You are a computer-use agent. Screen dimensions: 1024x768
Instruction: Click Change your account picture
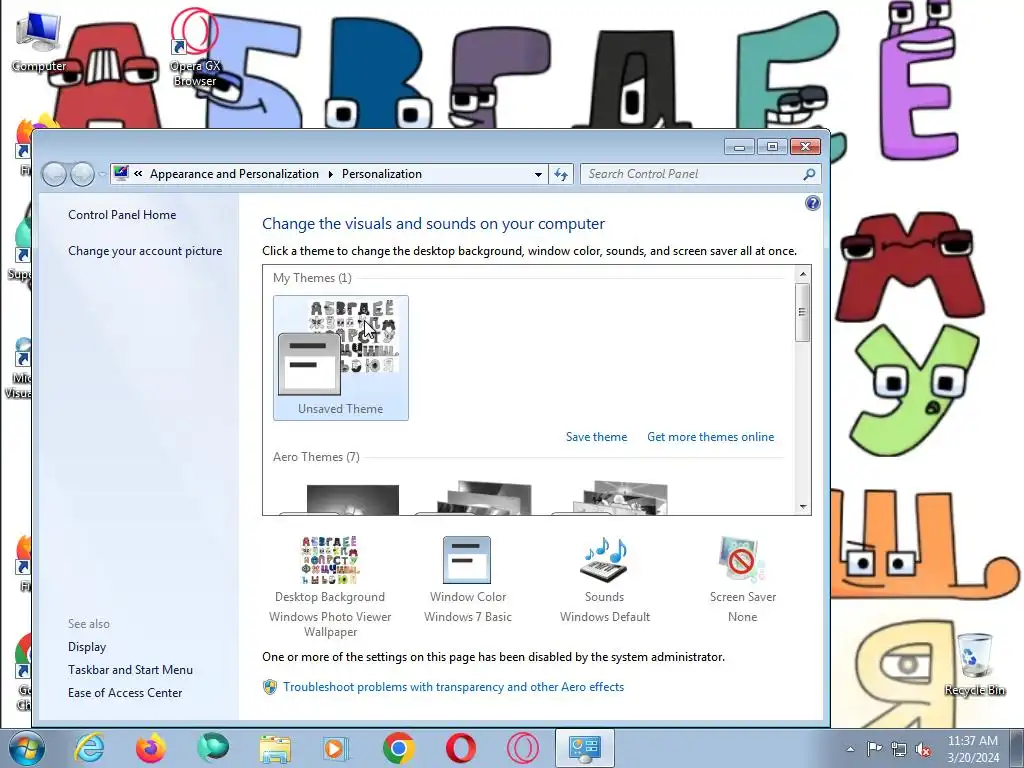point(145,251)
